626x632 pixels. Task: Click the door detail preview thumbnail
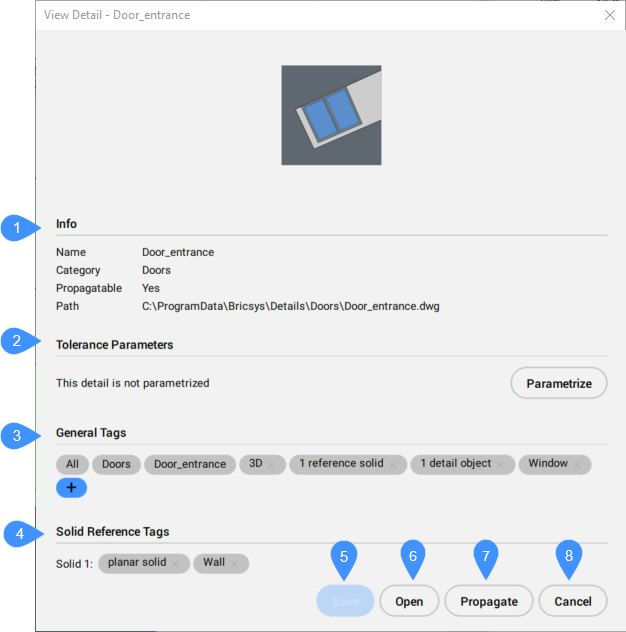[331, 115]
